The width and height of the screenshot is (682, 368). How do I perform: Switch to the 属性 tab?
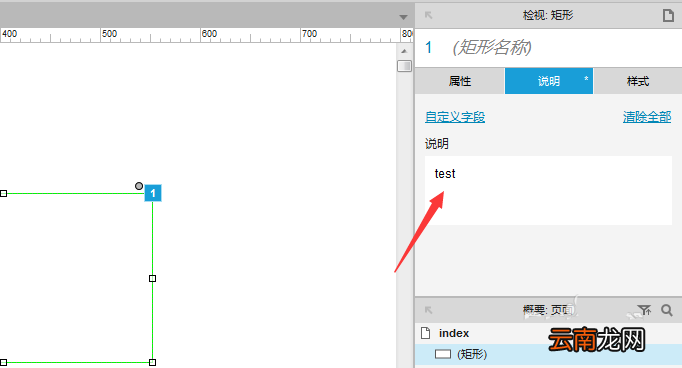point(460,81)
